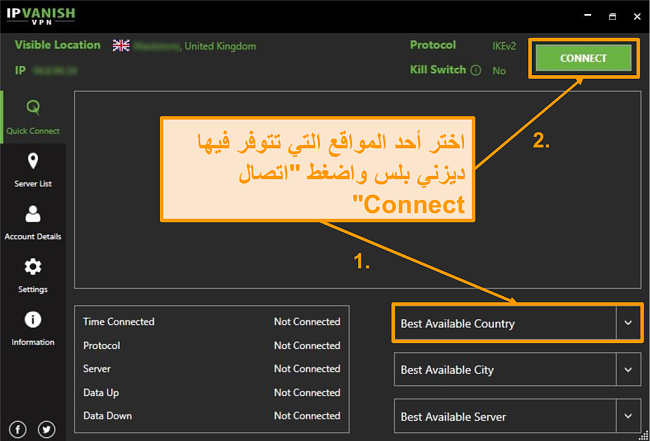Open Settings via gear icon
Image resolution: width=650 pixels, height=441 pixels.
click(x=33, y=267)
